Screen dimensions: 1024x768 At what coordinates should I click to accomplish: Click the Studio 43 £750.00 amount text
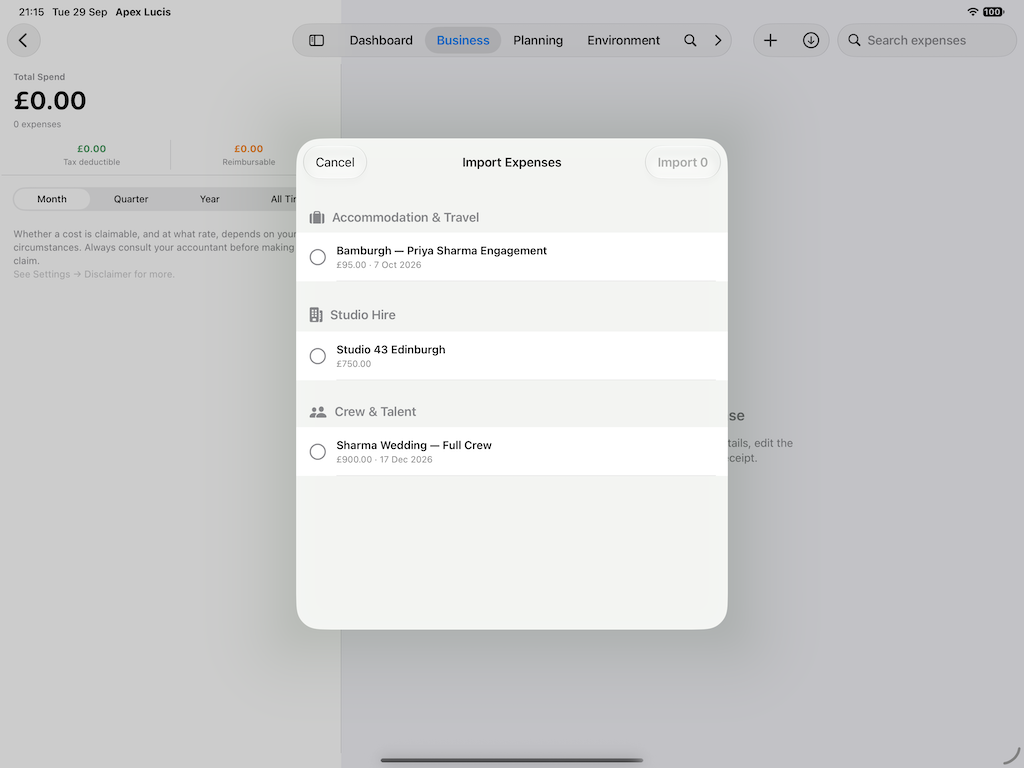353,364
